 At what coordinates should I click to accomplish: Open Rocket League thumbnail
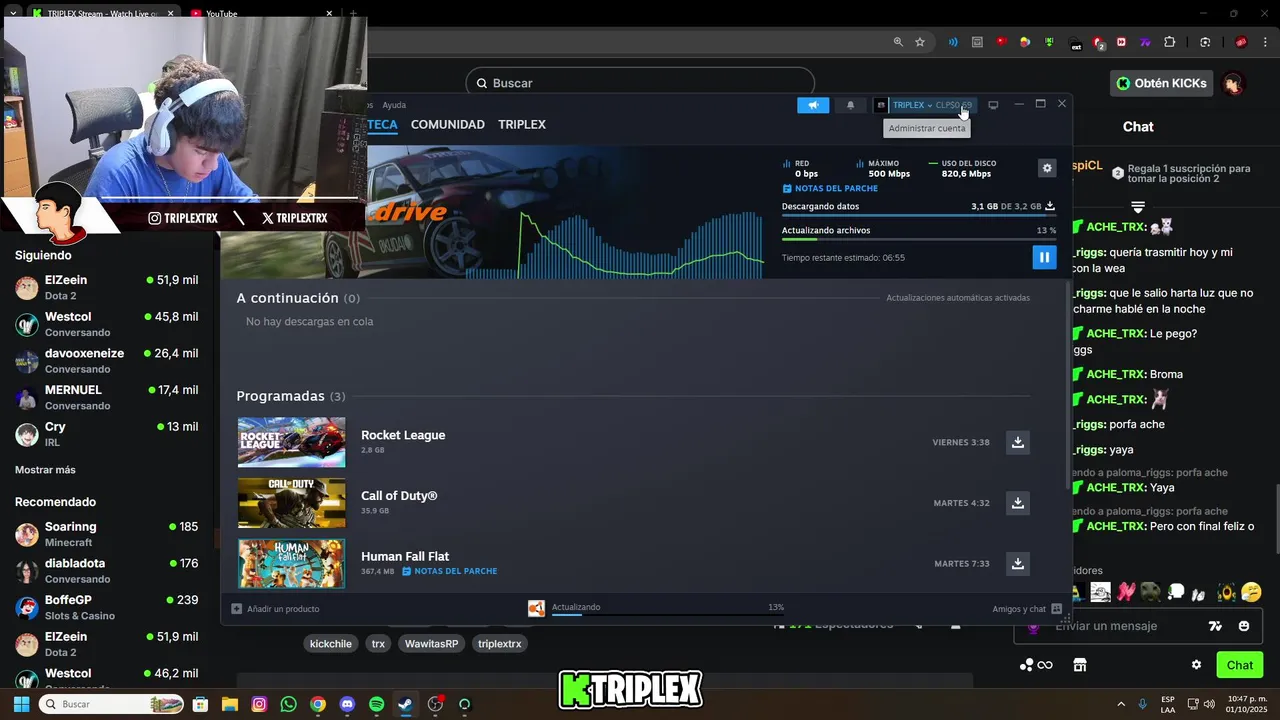(291, 442)
